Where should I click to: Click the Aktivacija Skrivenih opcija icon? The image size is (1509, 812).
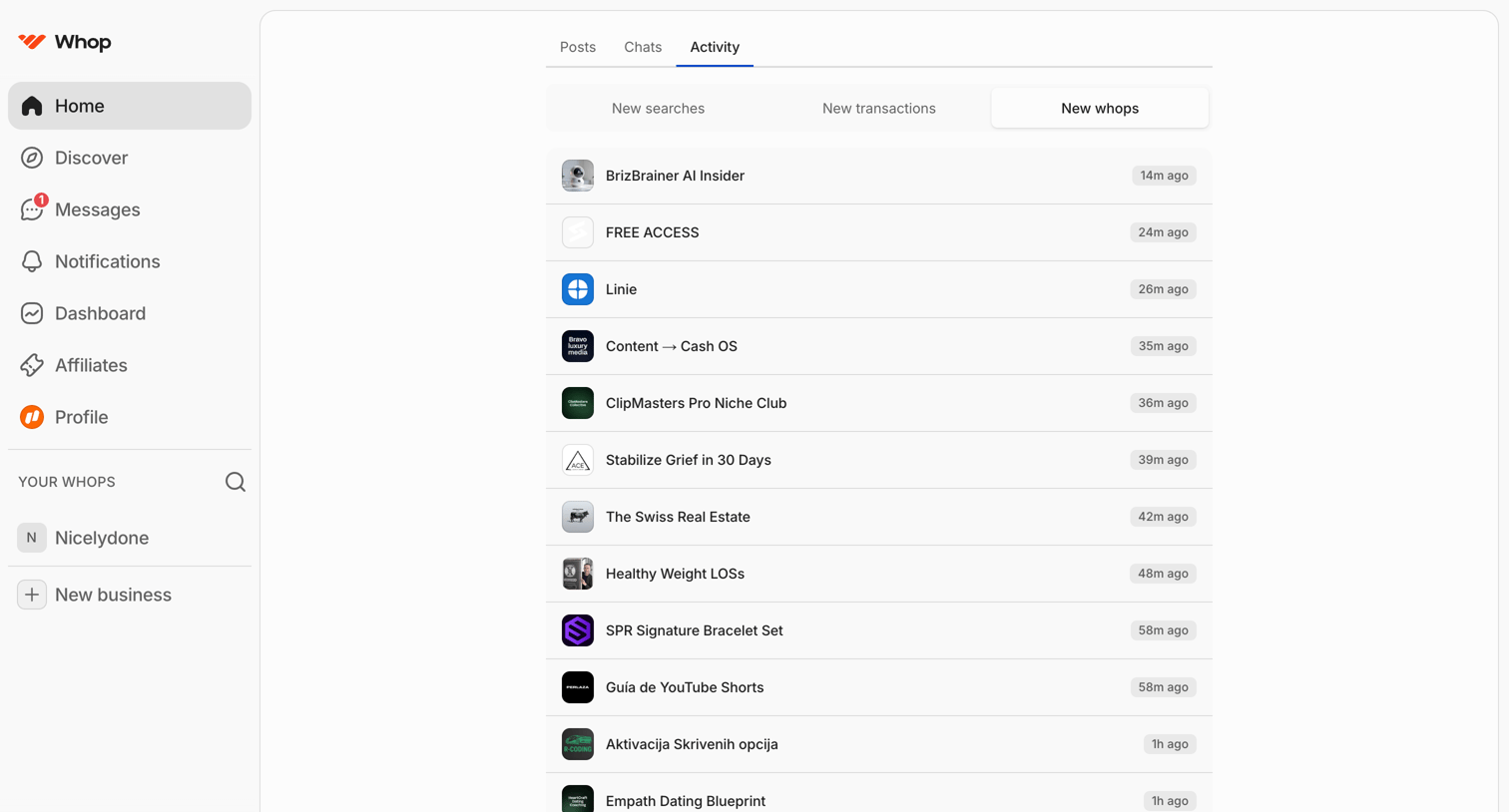(578, 744)
